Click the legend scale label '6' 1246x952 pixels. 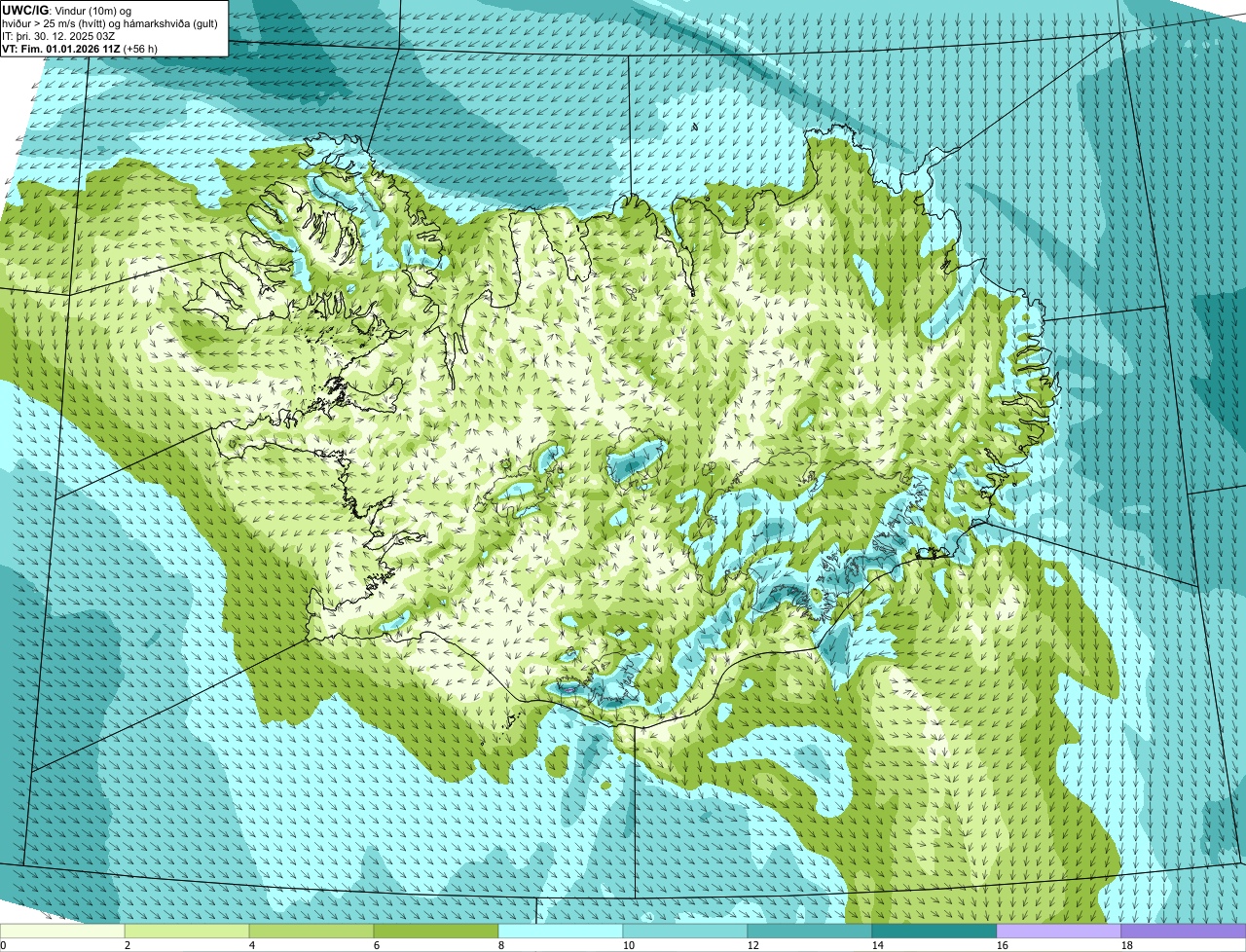(377, 945)
